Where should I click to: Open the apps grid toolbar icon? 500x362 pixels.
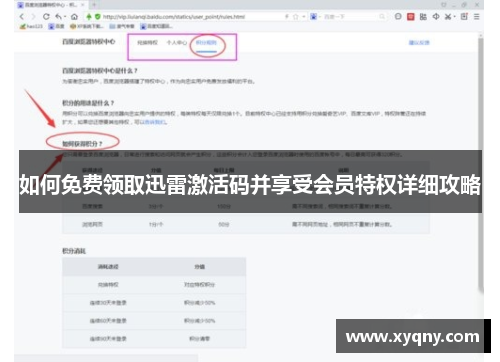point(423,17)
